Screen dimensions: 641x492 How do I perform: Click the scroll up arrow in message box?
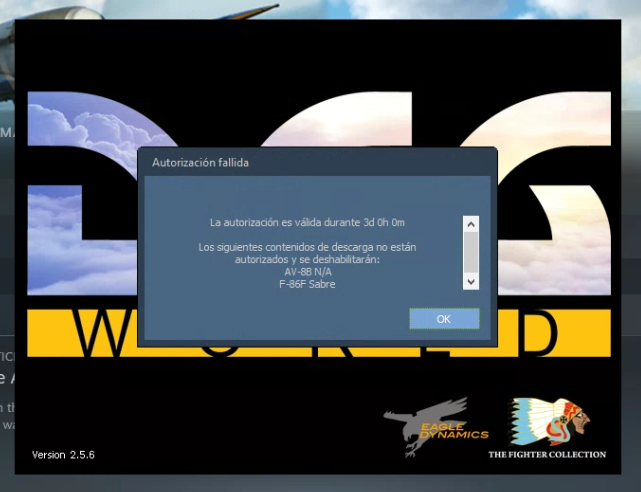[x=471, y=224]
